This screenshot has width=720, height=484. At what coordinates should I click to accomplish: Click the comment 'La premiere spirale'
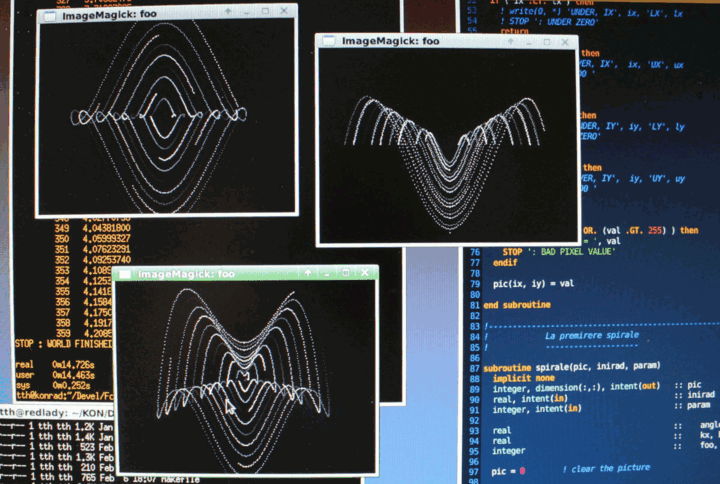click(x=591, y=335)
